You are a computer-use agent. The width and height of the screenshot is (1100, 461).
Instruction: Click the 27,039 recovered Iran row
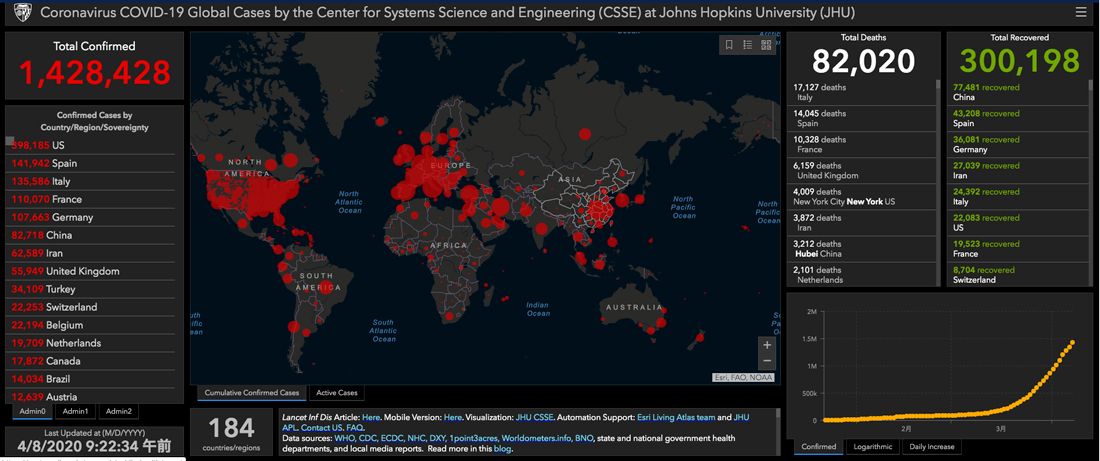1018,171
